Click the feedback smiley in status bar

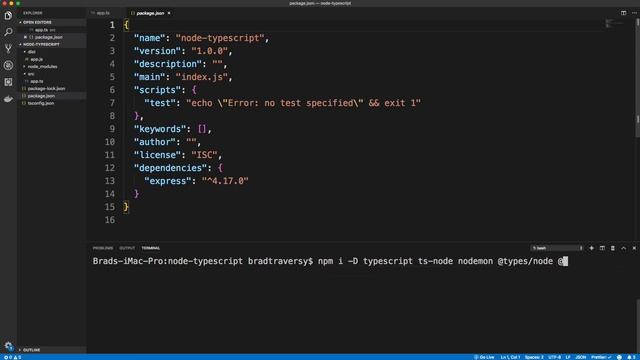(619, 357)
